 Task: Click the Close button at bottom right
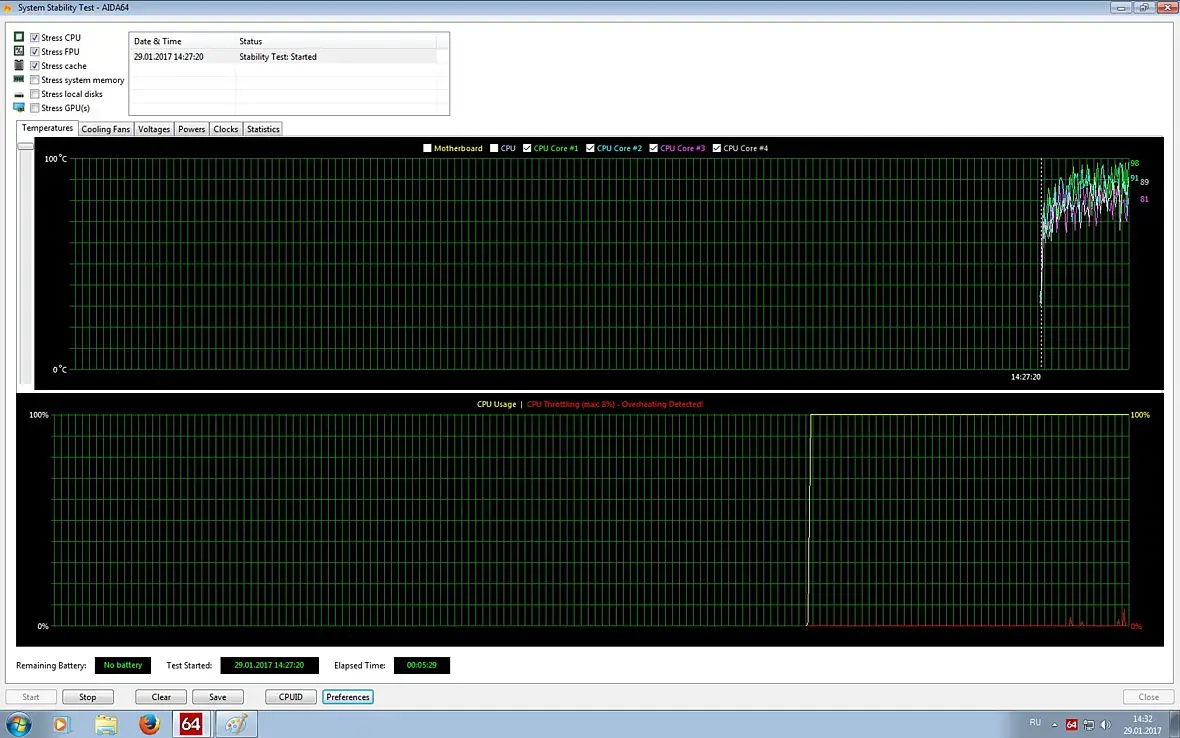click(x=1148, y=697)
